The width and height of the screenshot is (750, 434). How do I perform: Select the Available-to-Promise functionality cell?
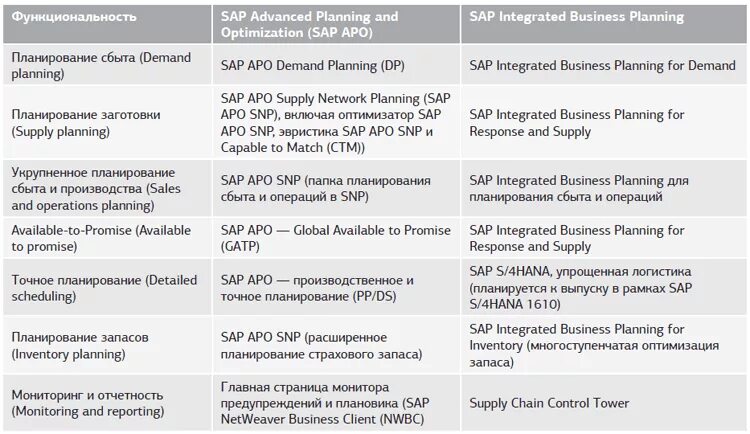107,238
